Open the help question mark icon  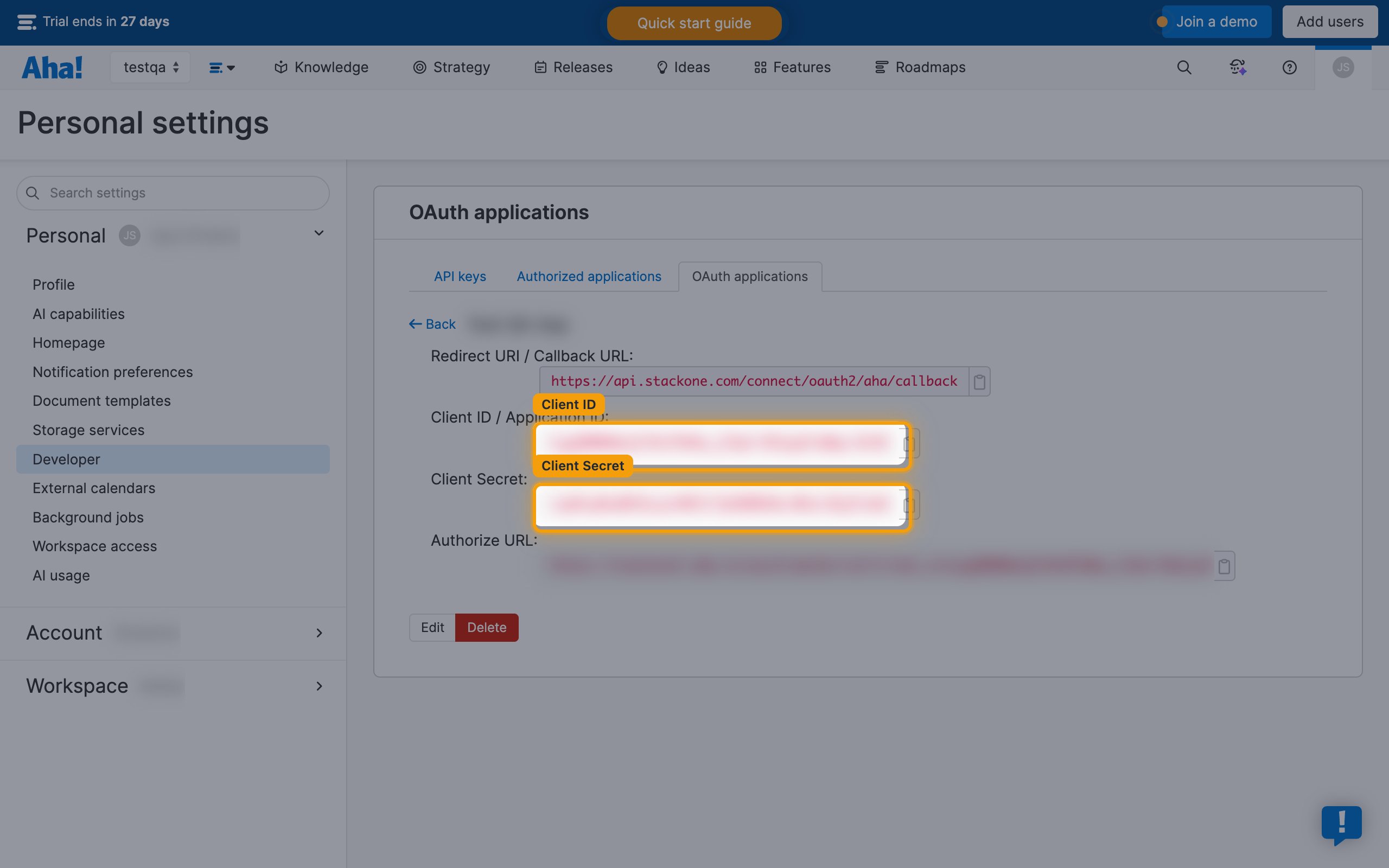tap(1289, 67)
